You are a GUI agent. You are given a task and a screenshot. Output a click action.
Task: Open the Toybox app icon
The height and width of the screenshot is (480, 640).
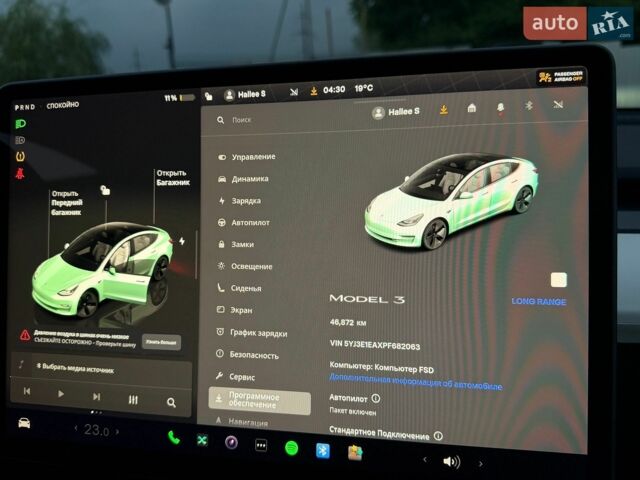coord(355,453)
